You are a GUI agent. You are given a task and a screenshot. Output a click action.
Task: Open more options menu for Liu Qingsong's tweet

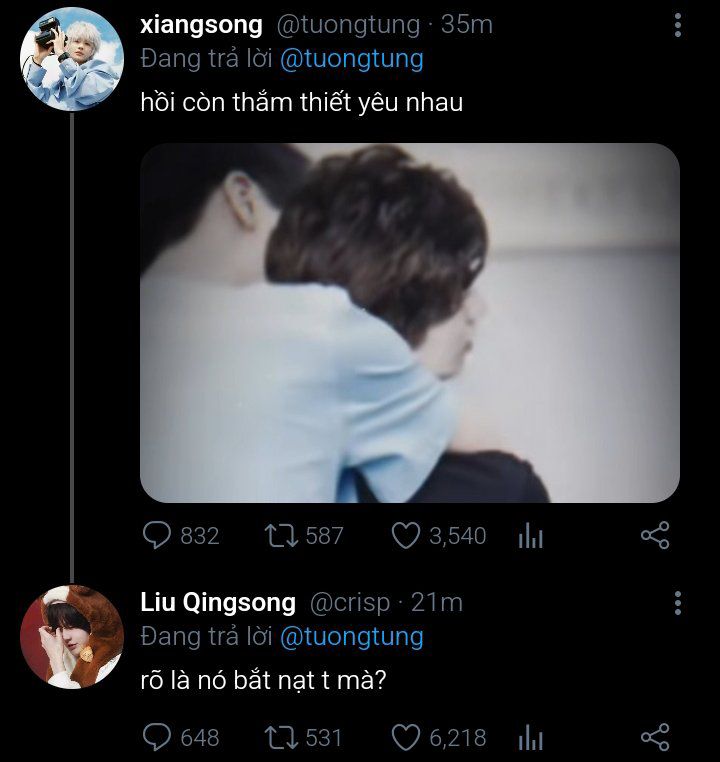click(678, 603)
